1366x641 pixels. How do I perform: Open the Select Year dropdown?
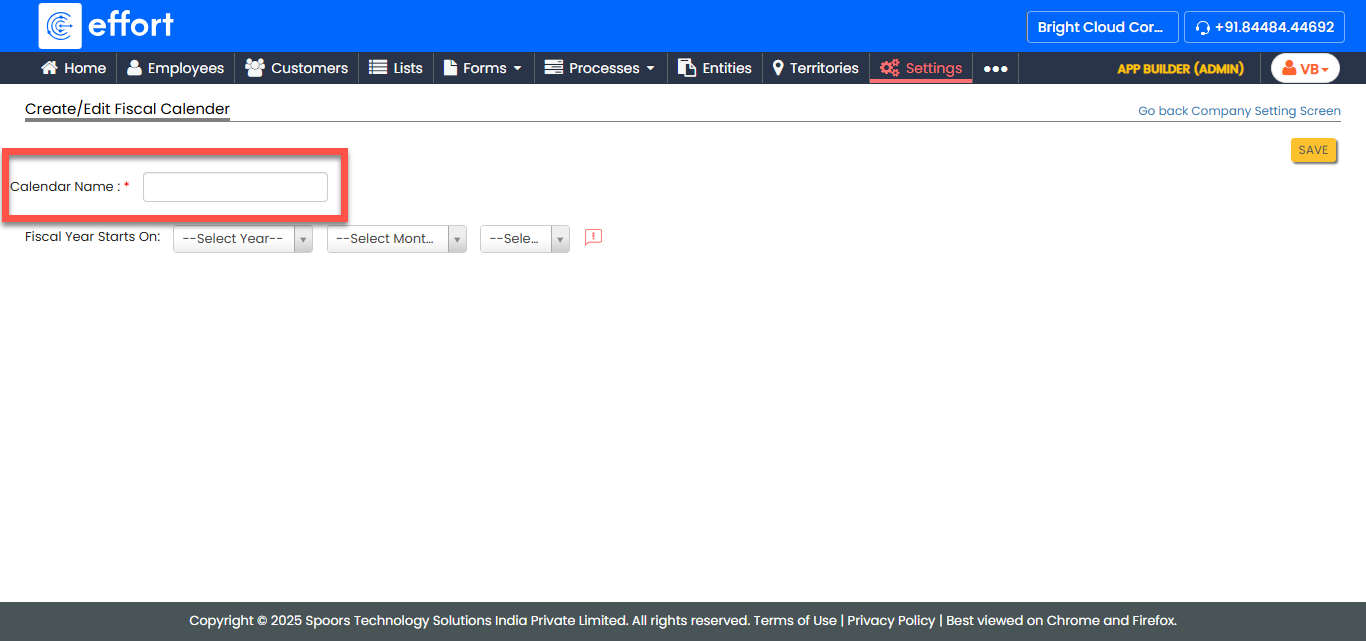pyautogui.click(x=243, y=239)
